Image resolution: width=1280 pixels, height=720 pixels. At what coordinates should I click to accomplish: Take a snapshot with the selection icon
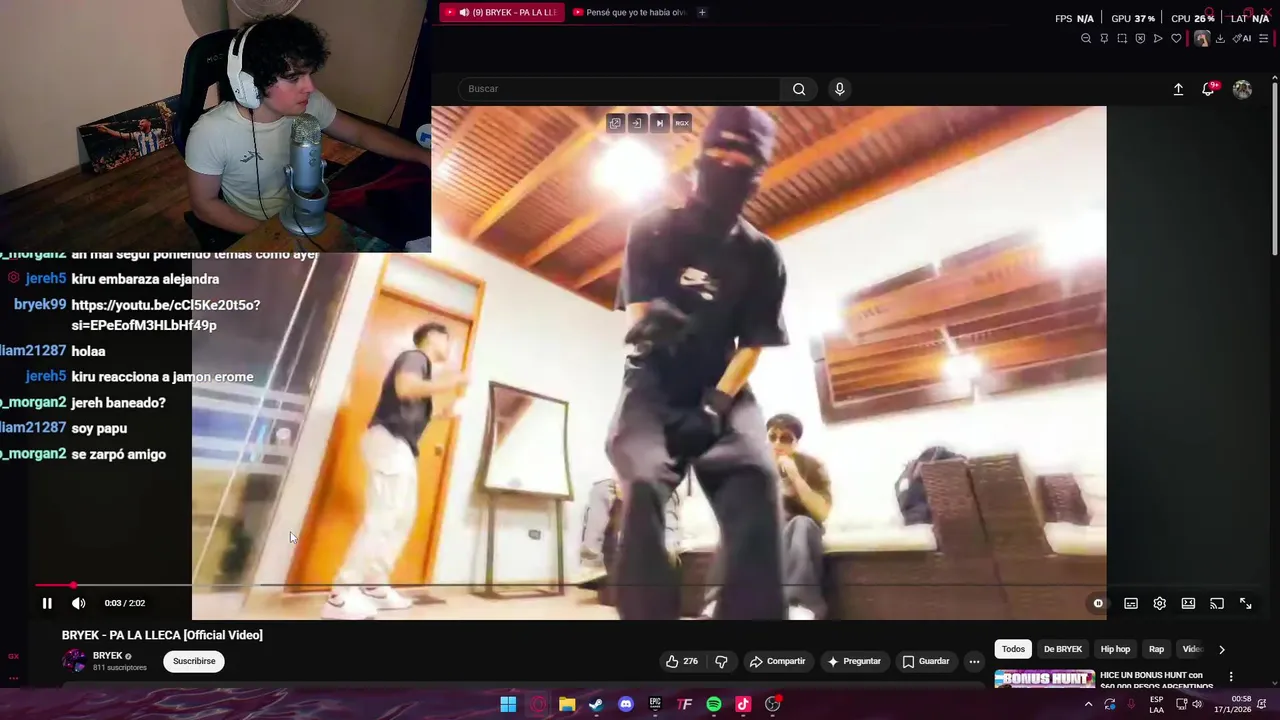click(x=1122, y=38)
